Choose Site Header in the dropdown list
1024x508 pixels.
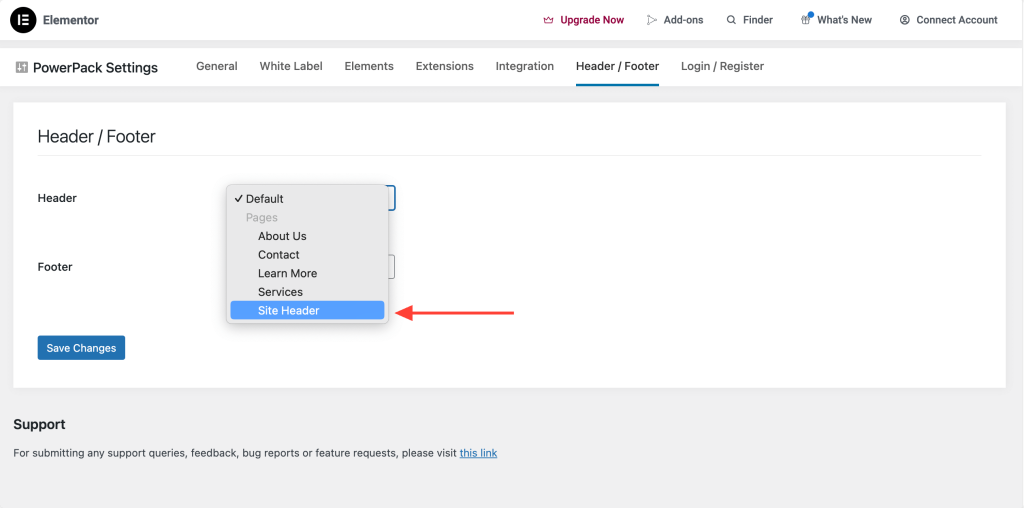(x=307, y=311)
